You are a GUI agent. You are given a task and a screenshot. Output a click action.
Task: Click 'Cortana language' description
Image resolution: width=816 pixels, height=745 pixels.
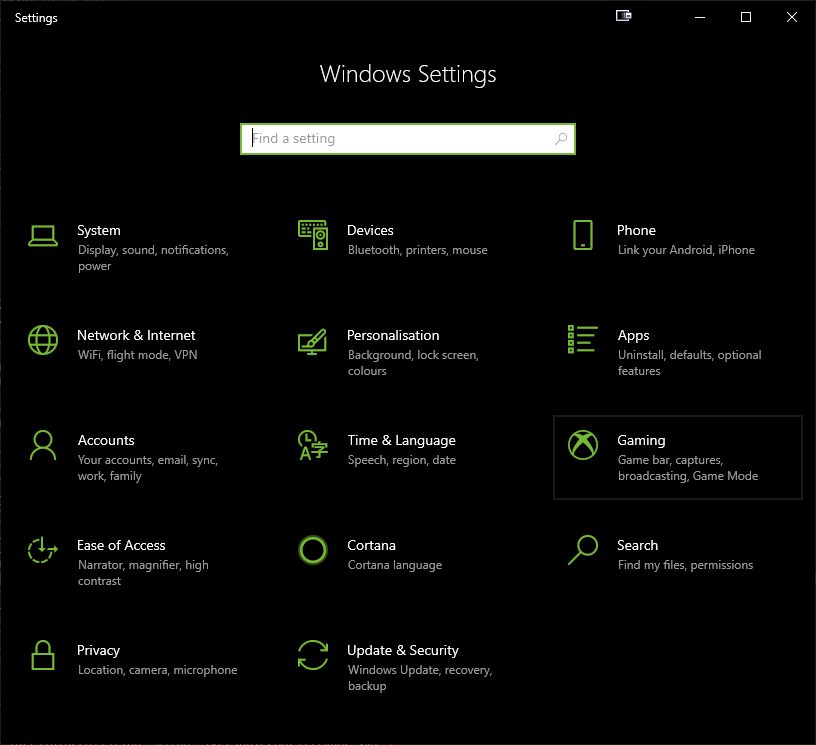[x=395, y=565]
